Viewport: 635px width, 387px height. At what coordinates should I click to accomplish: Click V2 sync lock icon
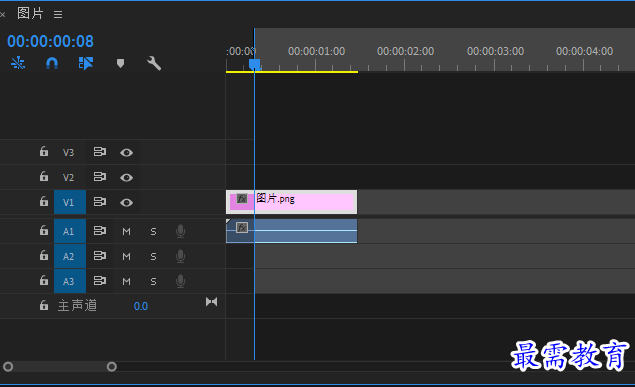100,177
